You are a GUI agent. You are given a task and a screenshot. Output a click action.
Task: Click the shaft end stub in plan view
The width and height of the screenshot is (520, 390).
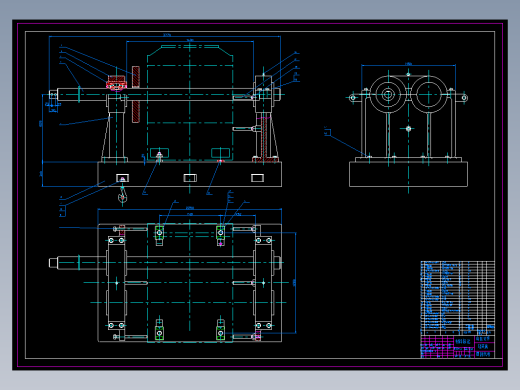[x=53, y=263]
